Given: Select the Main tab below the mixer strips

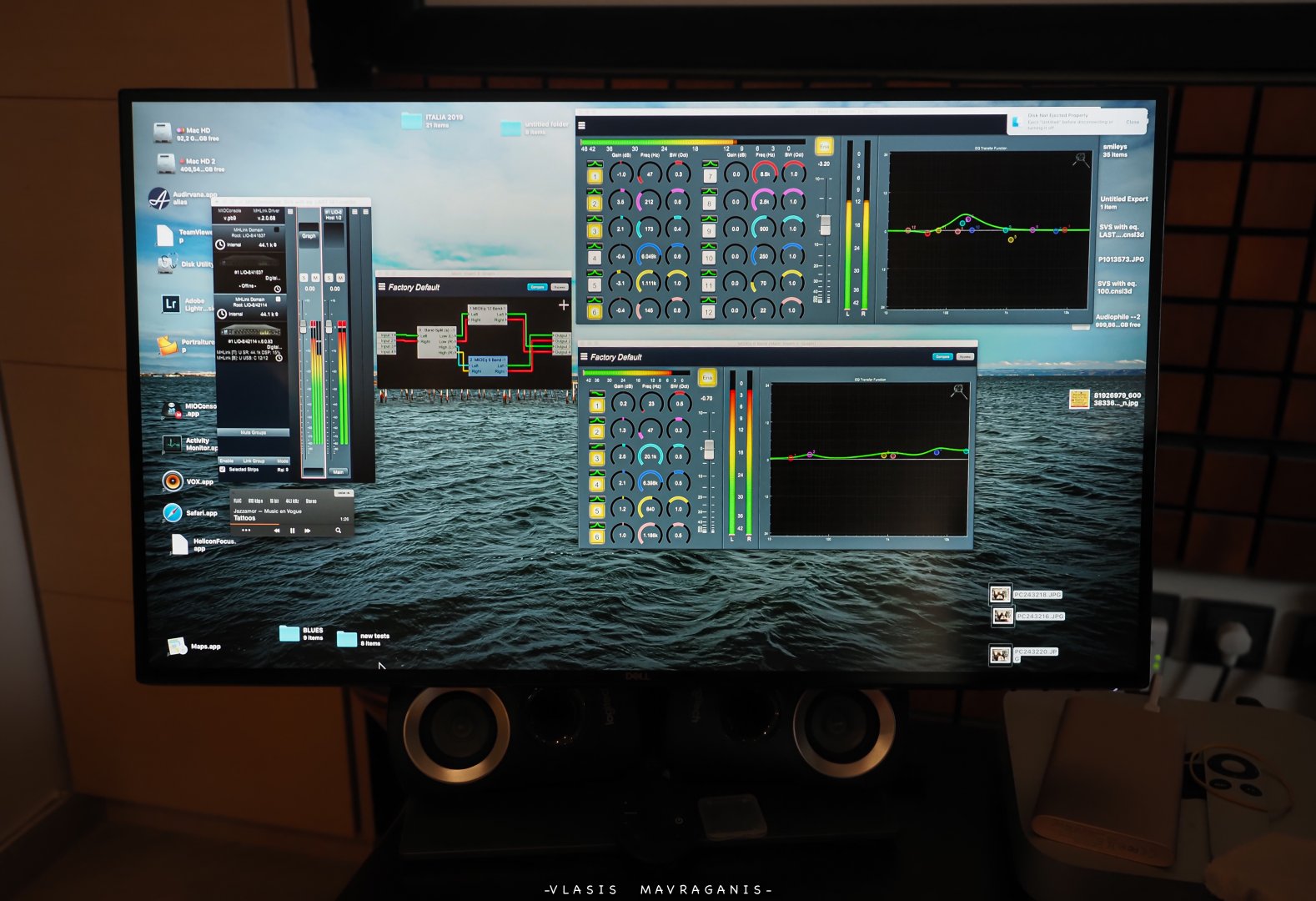Looking at the screenshot, I should [x=338, y=472].
